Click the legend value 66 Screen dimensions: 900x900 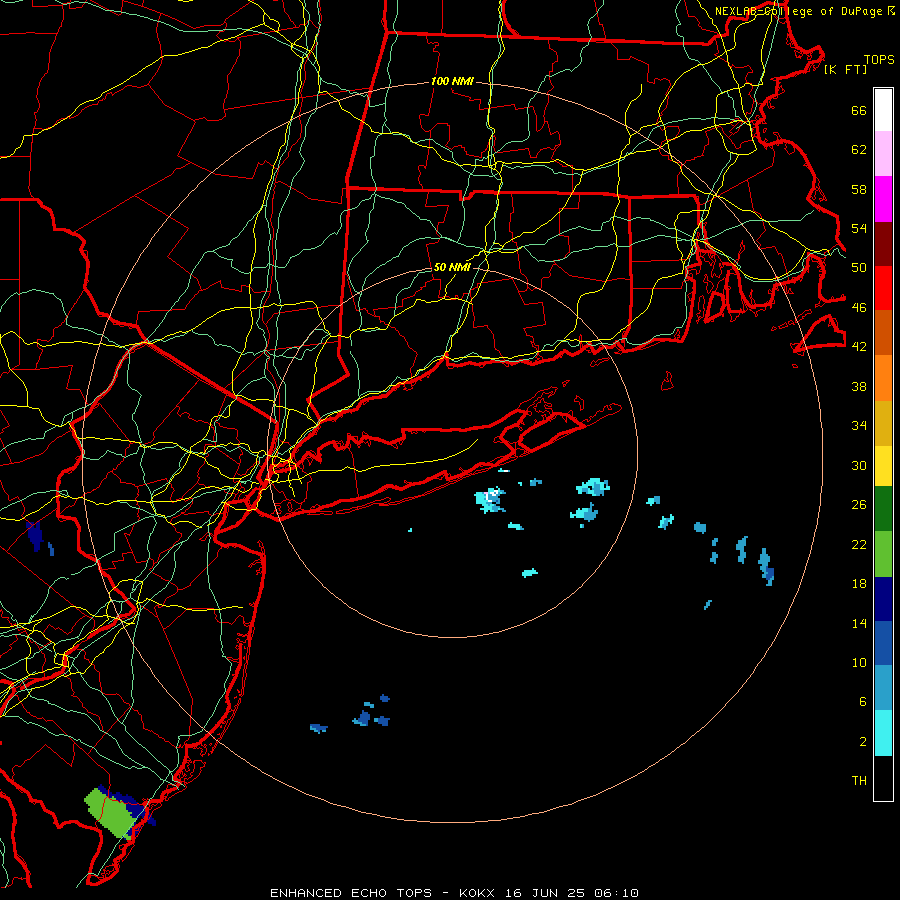coord(859,110)
